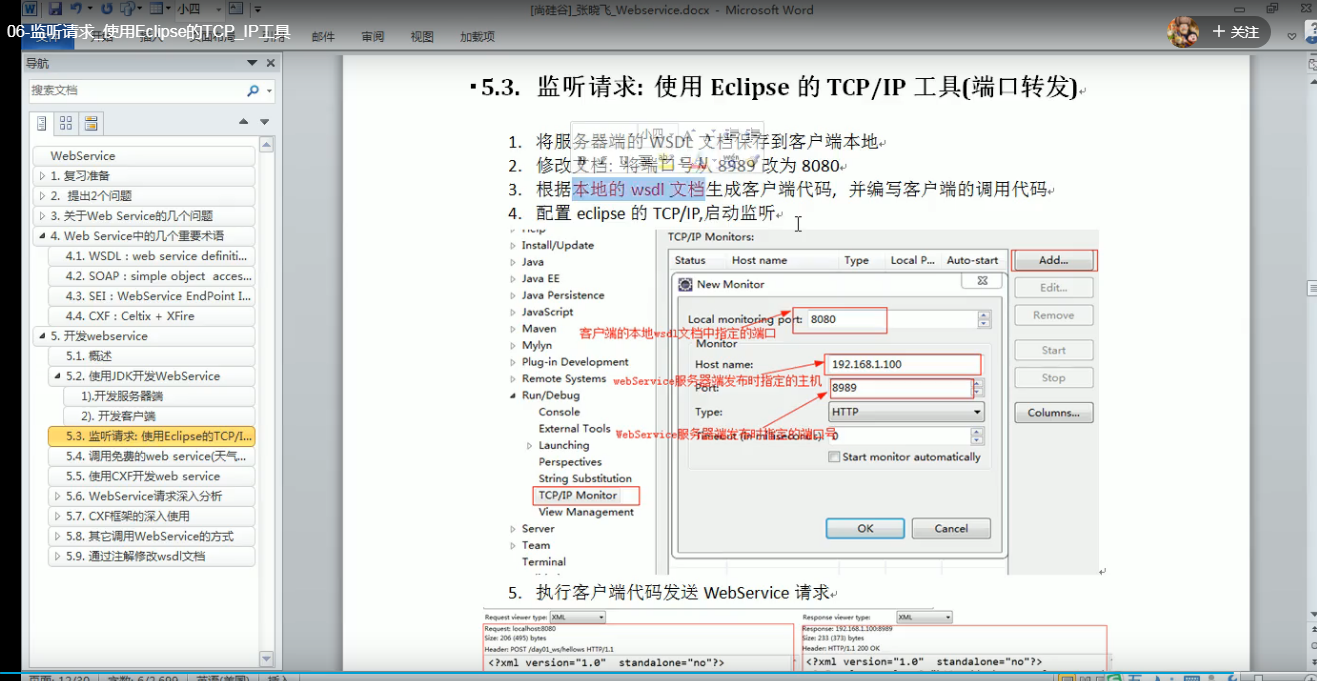Screen dimensions: 1317x681
Task: Click line 4 配置 eclipse 的 TCP/IP,启动监听
Action: 655,213
